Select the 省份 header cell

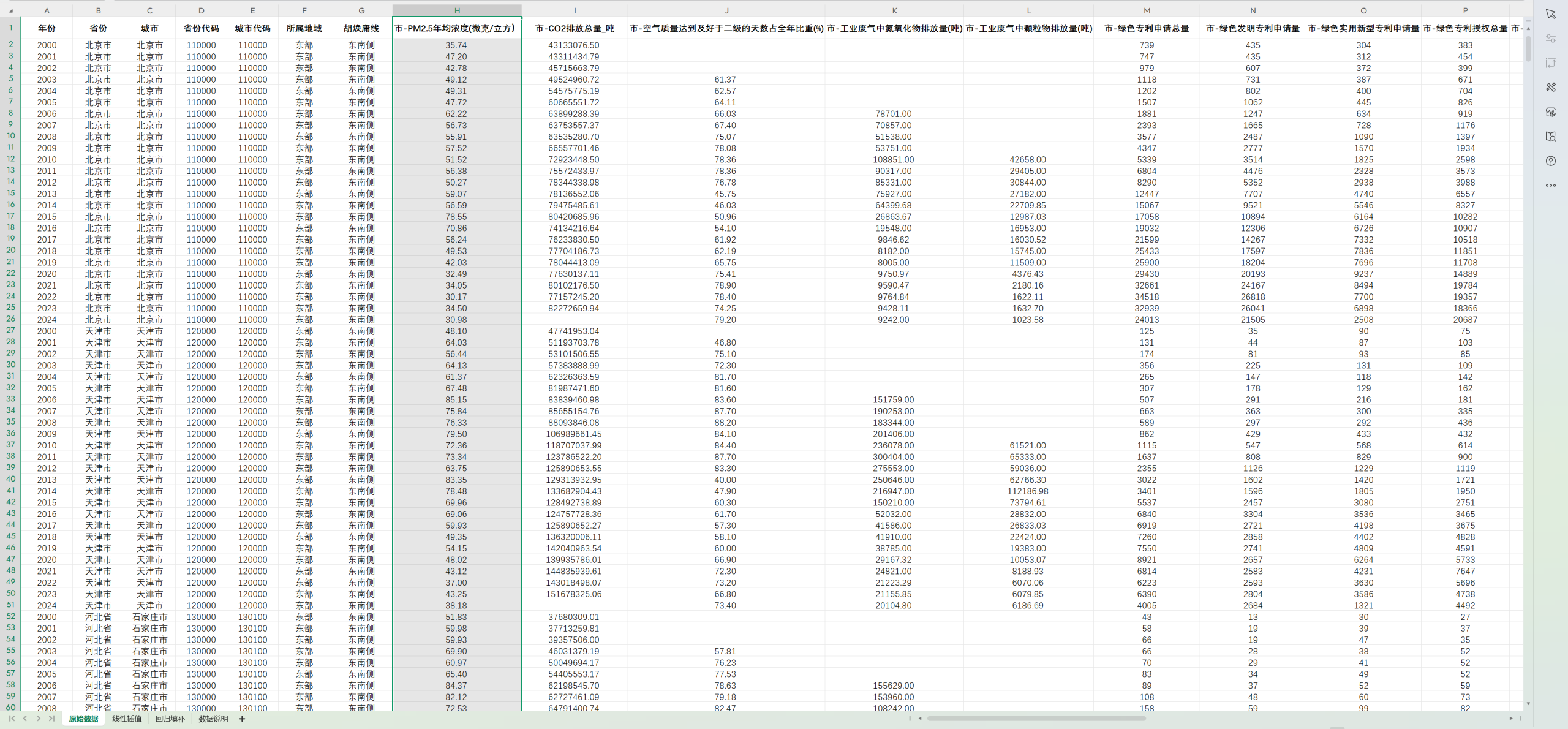(x=98, y=28)
